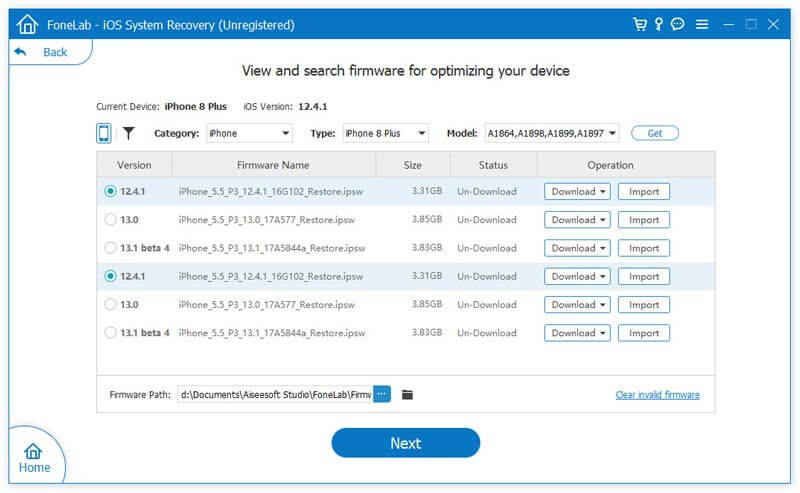Viewport: 800px width, 493px height.
Task: Select the second 12.4.1 radio button
Action: click(x=110, y=276)
